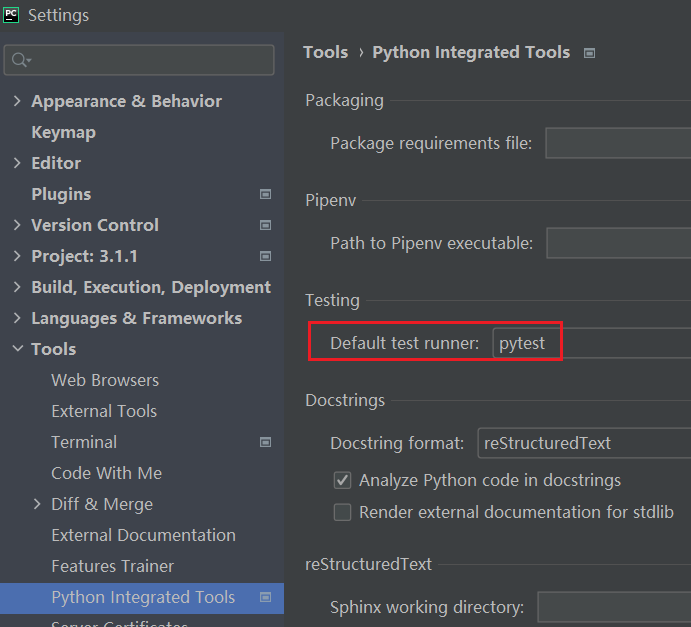Open External Tools settings page
This screenshot has width=691, height=627.
pos(104,411)
